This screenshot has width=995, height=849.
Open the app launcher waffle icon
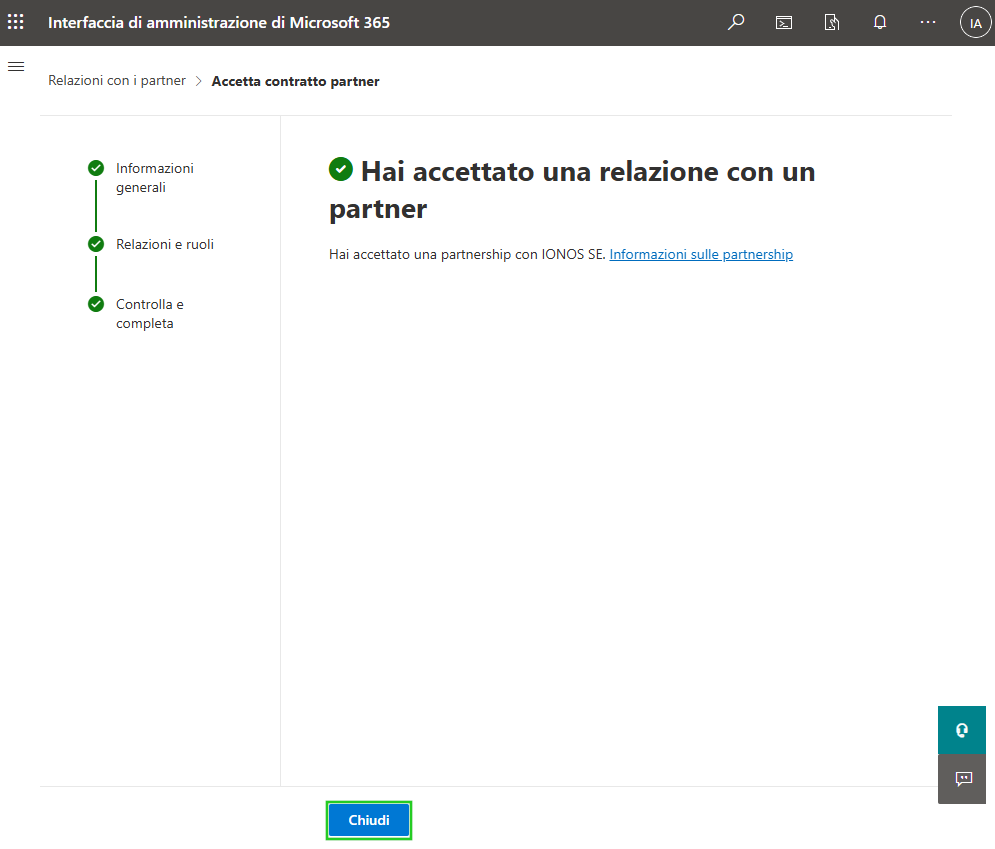click(x=16, y=22)
